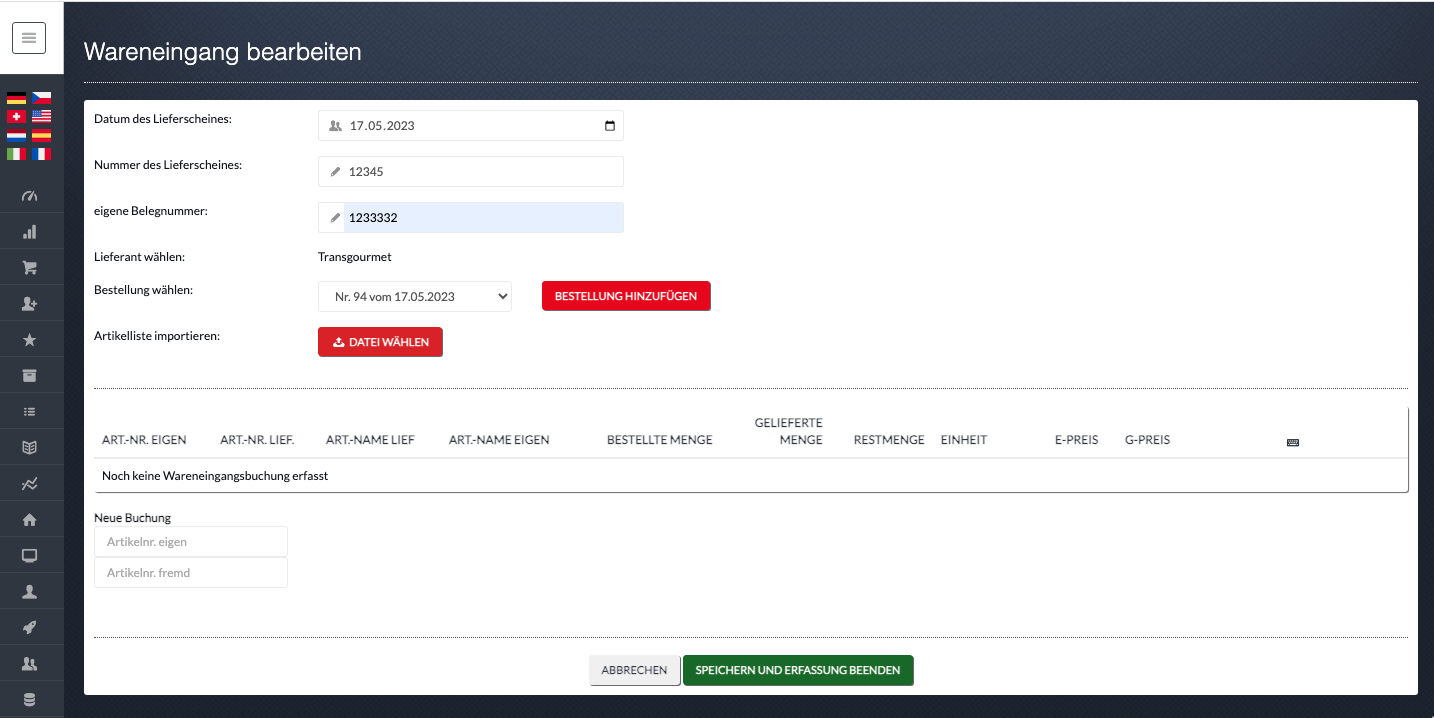Click the keyboard icon in table header

[1292, 442]
